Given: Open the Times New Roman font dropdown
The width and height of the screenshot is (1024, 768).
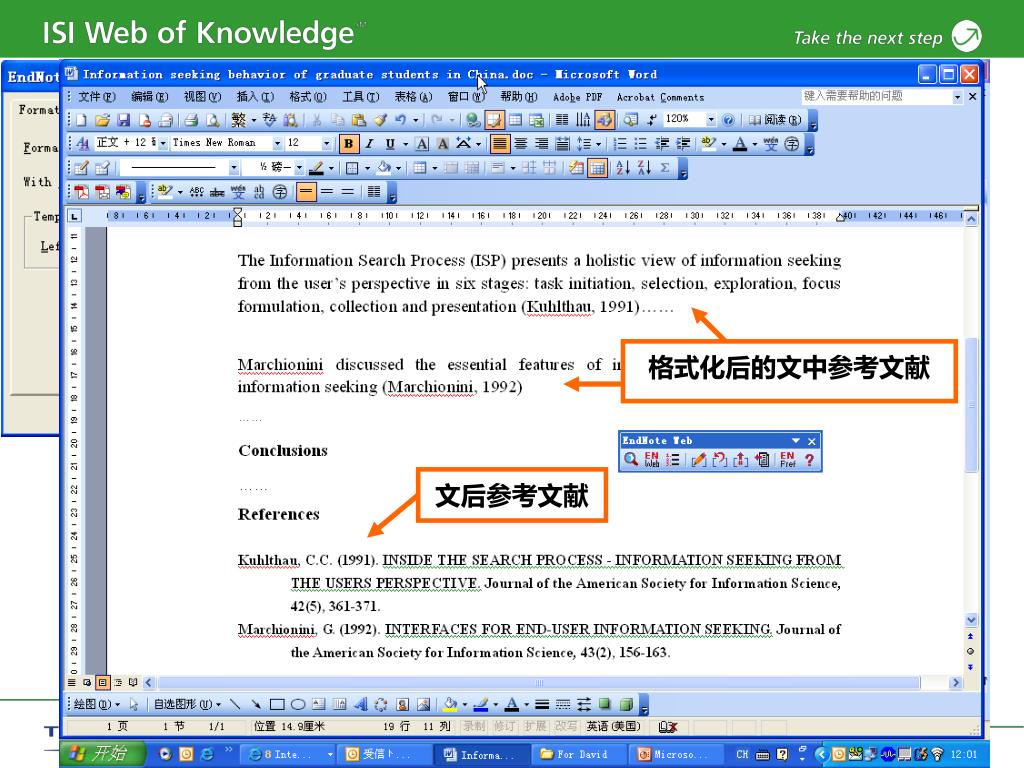Looking at the screenshot, I should (277, 143).
